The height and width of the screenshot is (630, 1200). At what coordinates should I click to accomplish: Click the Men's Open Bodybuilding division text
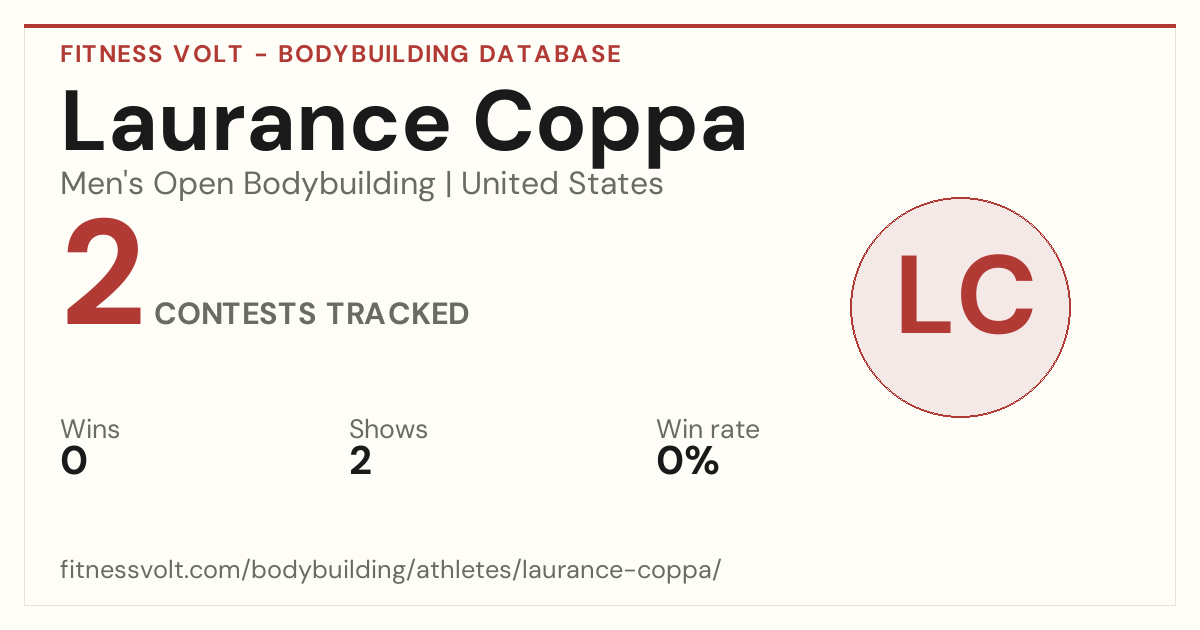click(x=248, y=184)
